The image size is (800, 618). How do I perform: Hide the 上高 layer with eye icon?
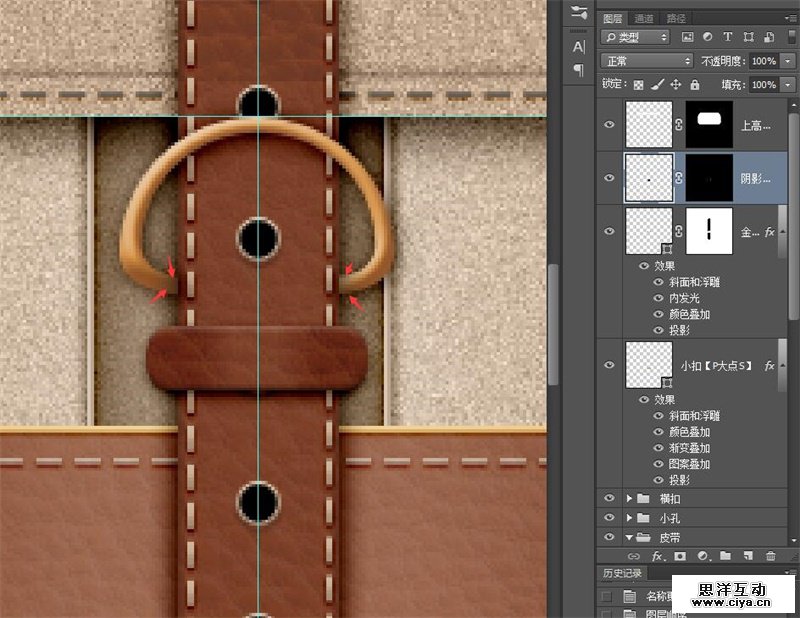tap(609, 125)
